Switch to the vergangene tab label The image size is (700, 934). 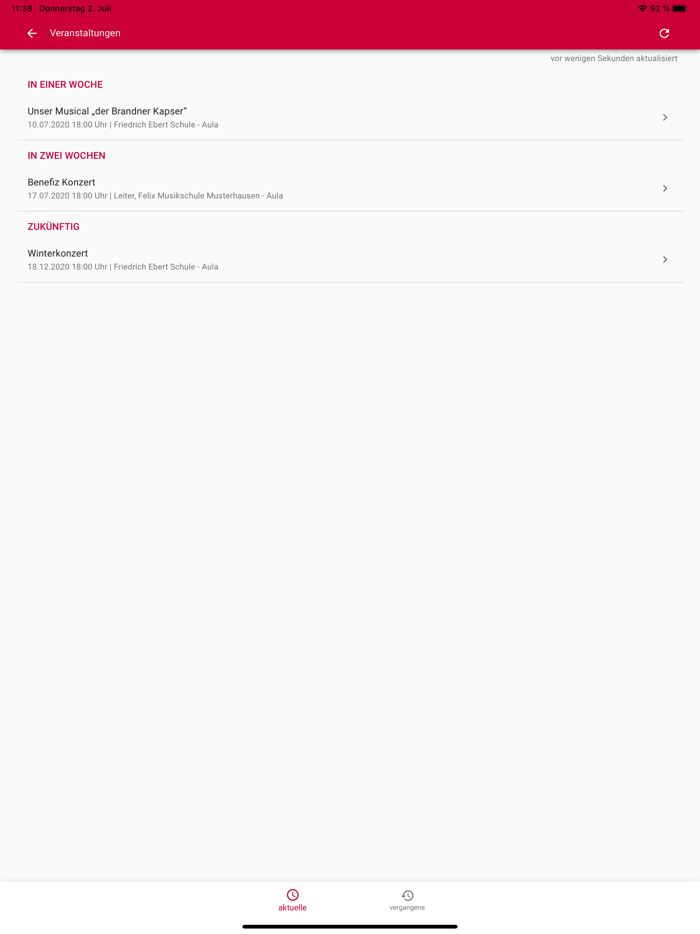(407, 908)
